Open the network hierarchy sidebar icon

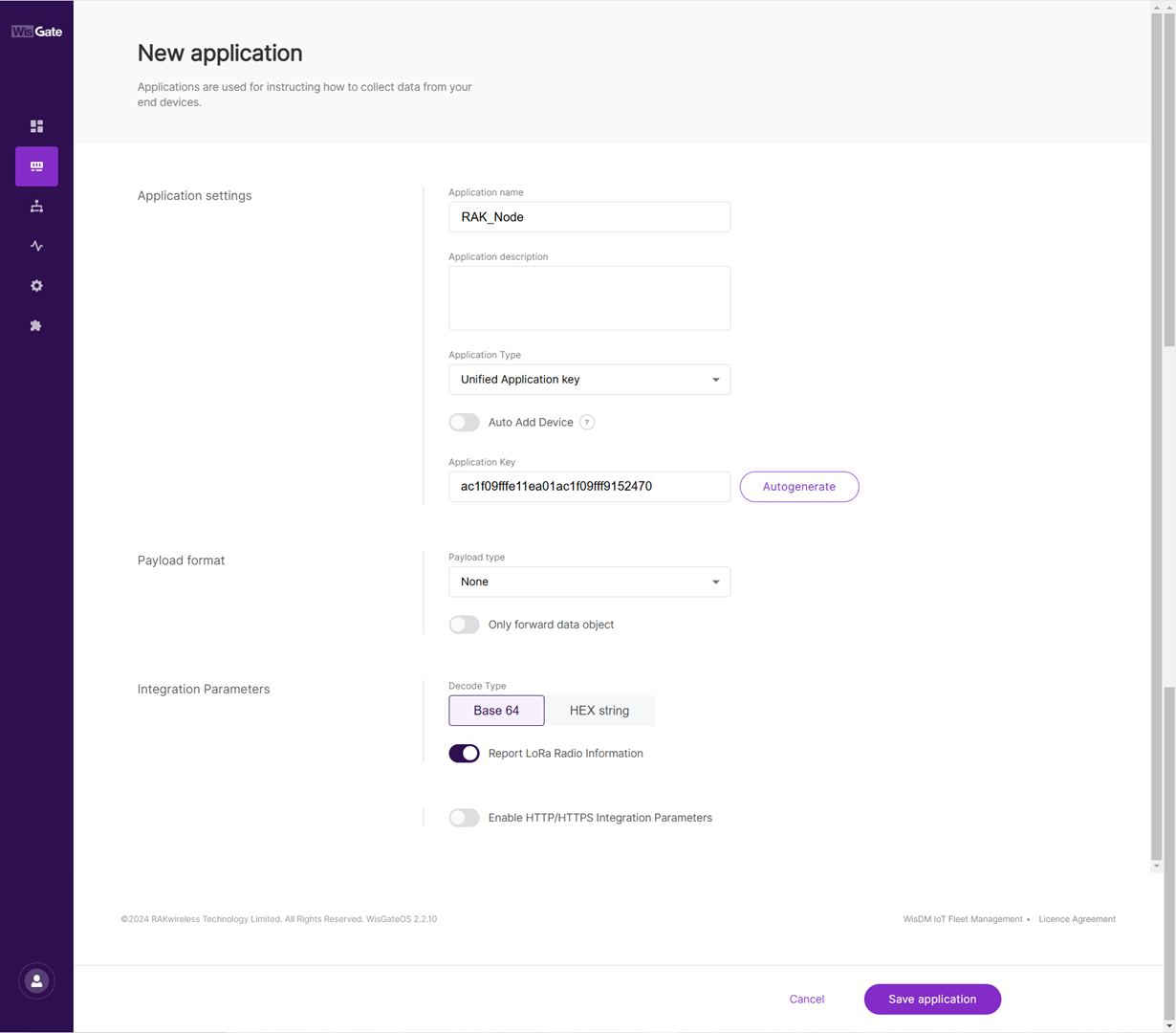click(x=36, y=207)
